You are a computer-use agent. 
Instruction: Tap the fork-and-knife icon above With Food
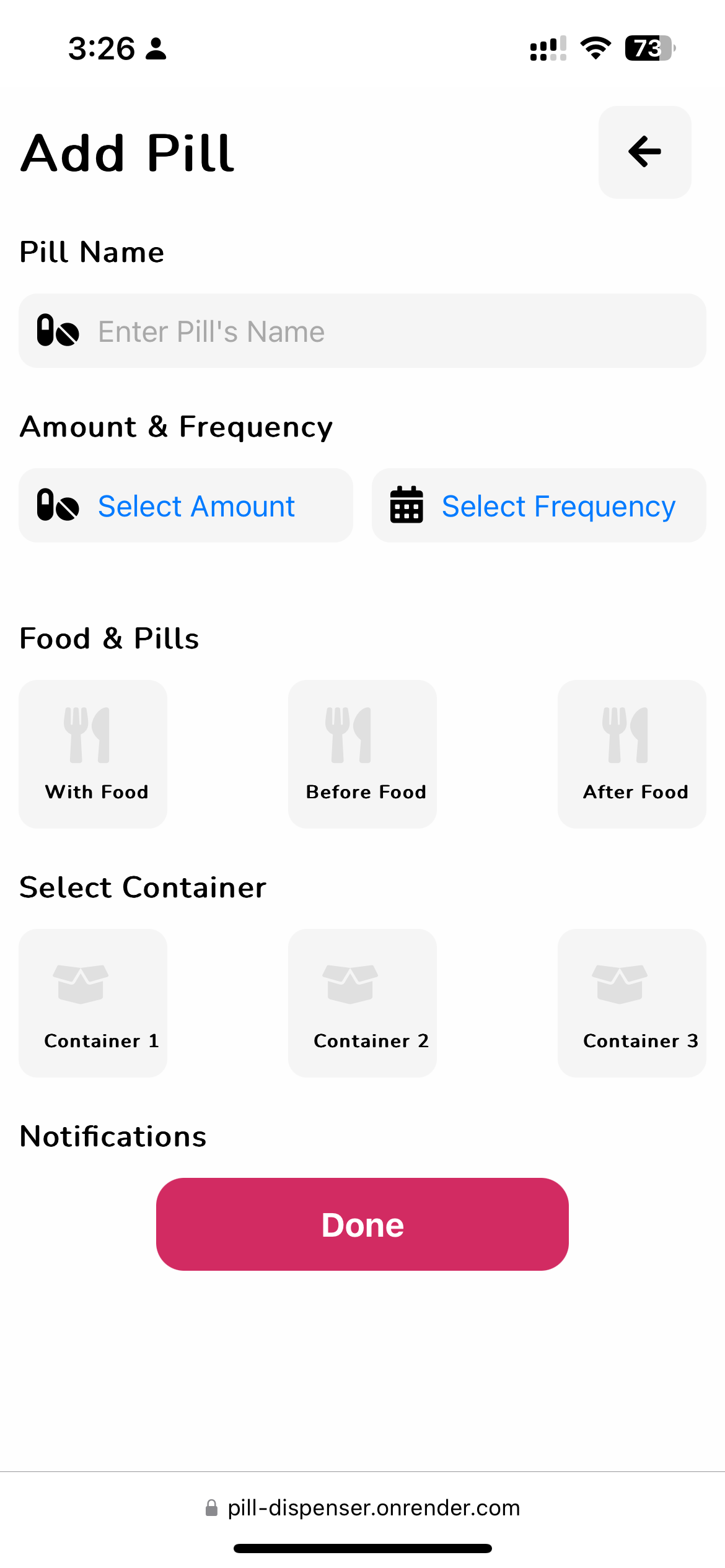87,735
